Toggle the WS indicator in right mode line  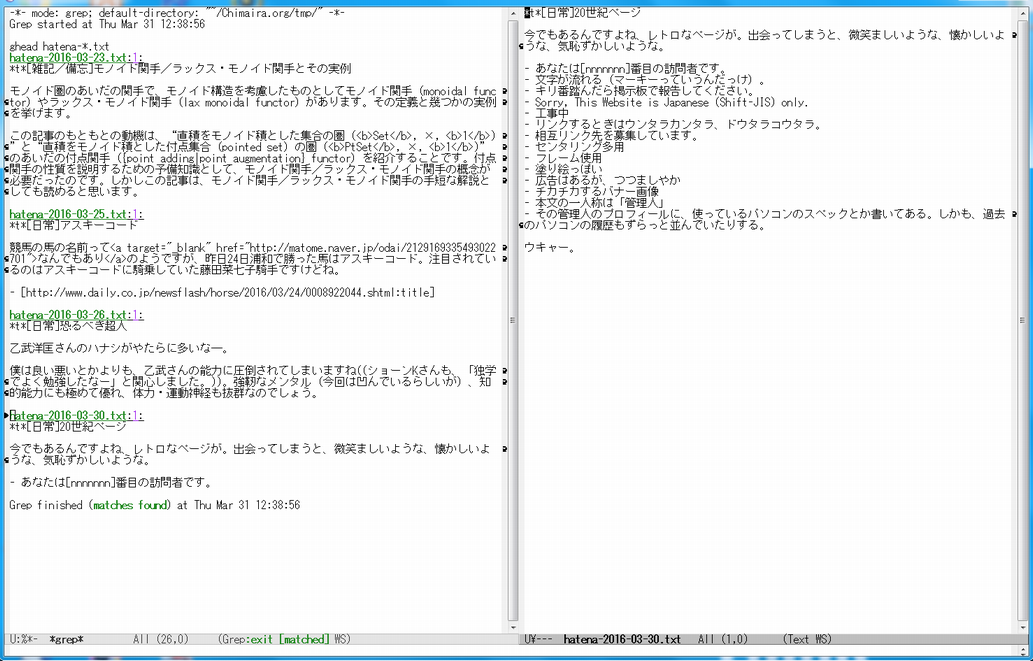(x=823, y=639)
